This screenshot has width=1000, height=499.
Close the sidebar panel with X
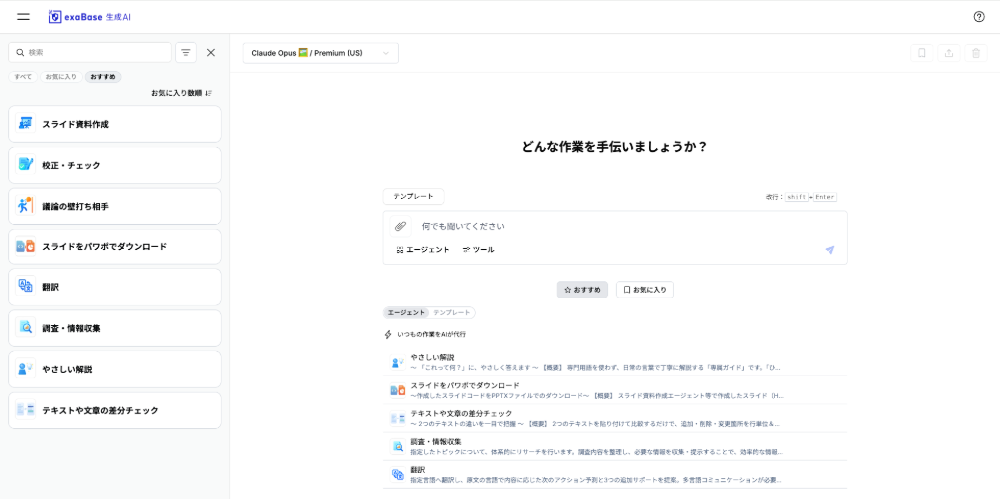(x=211, y=52)
